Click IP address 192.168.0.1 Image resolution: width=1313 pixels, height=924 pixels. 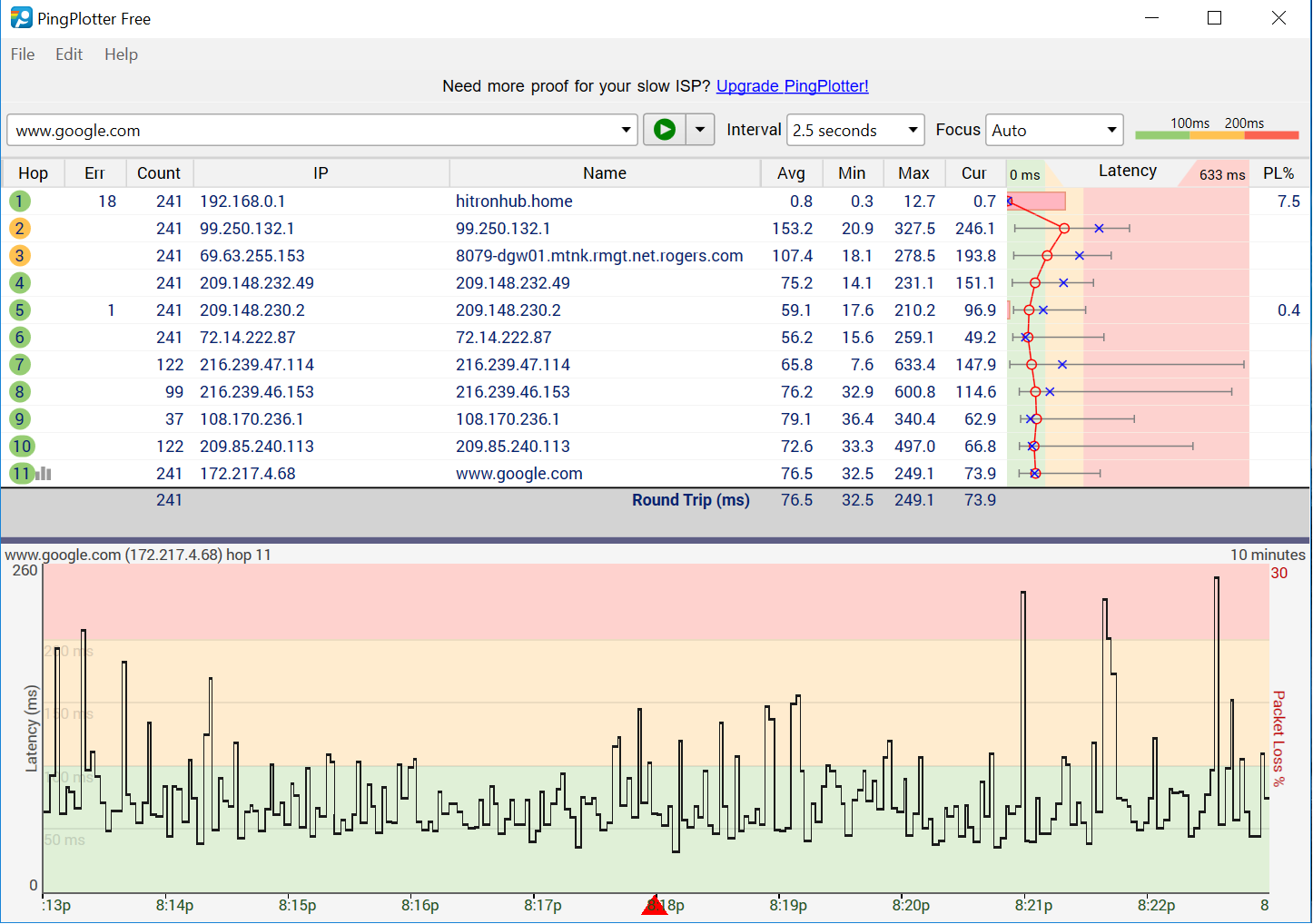[242, 202]
